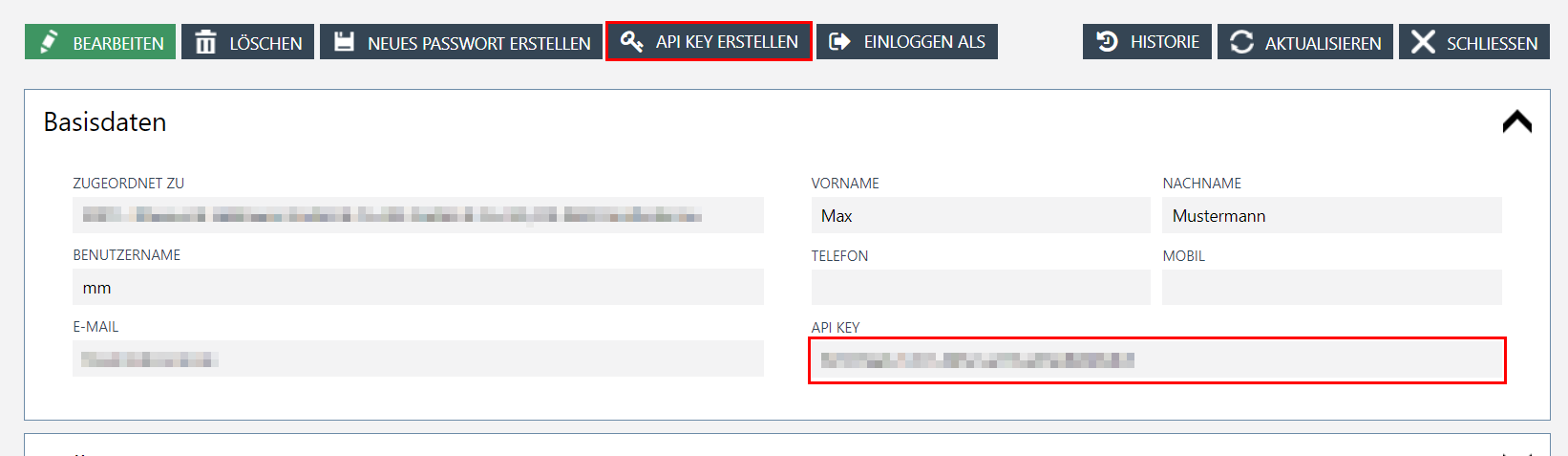
Task: Click the Nachname field containing Mustermann
Action: (x=1331, y=216)
